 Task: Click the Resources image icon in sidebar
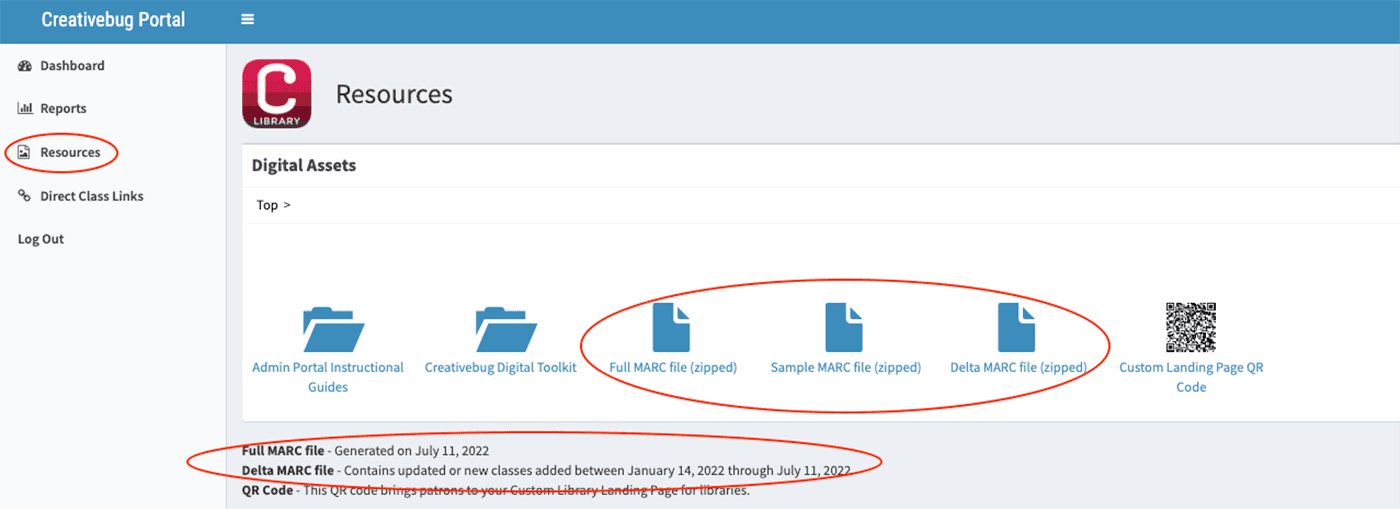pyautogui.click(x=25, y=153)
